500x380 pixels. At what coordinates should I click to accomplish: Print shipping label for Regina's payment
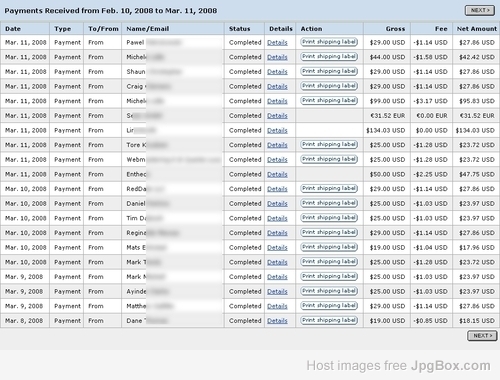[329, 233]
